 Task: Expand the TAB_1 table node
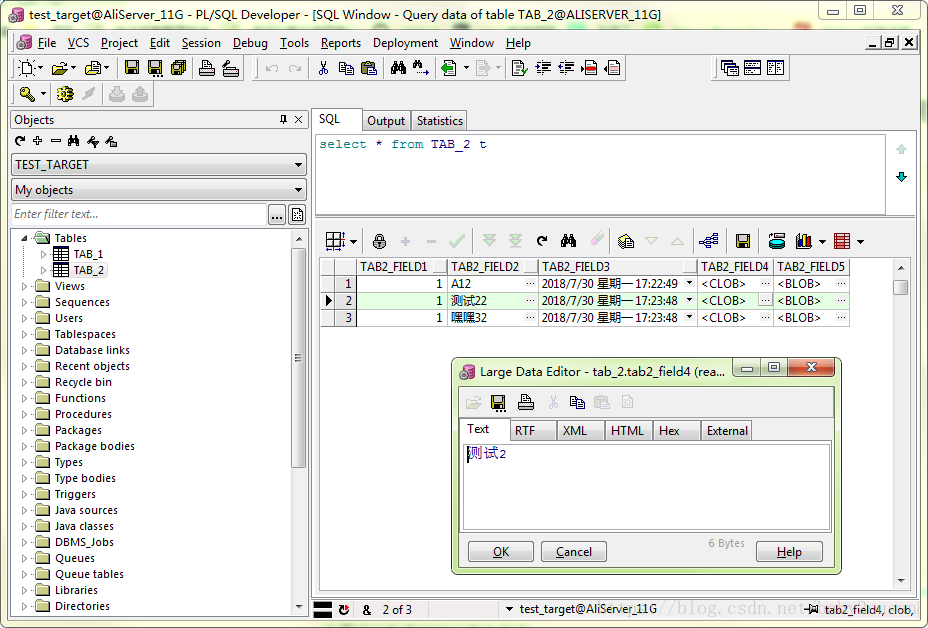pyautogui.click(x=43, y=254)
